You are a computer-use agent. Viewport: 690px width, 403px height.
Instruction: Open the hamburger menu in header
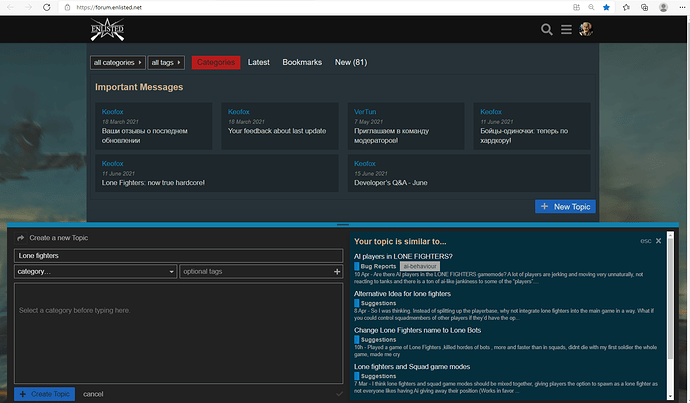pos(566,30)
